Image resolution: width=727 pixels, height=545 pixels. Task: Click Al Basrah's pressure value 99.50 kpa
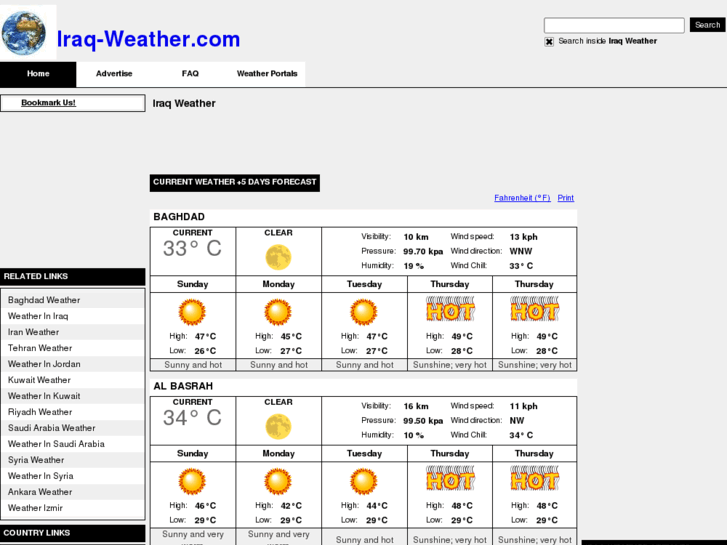click(x=423, y=421)
